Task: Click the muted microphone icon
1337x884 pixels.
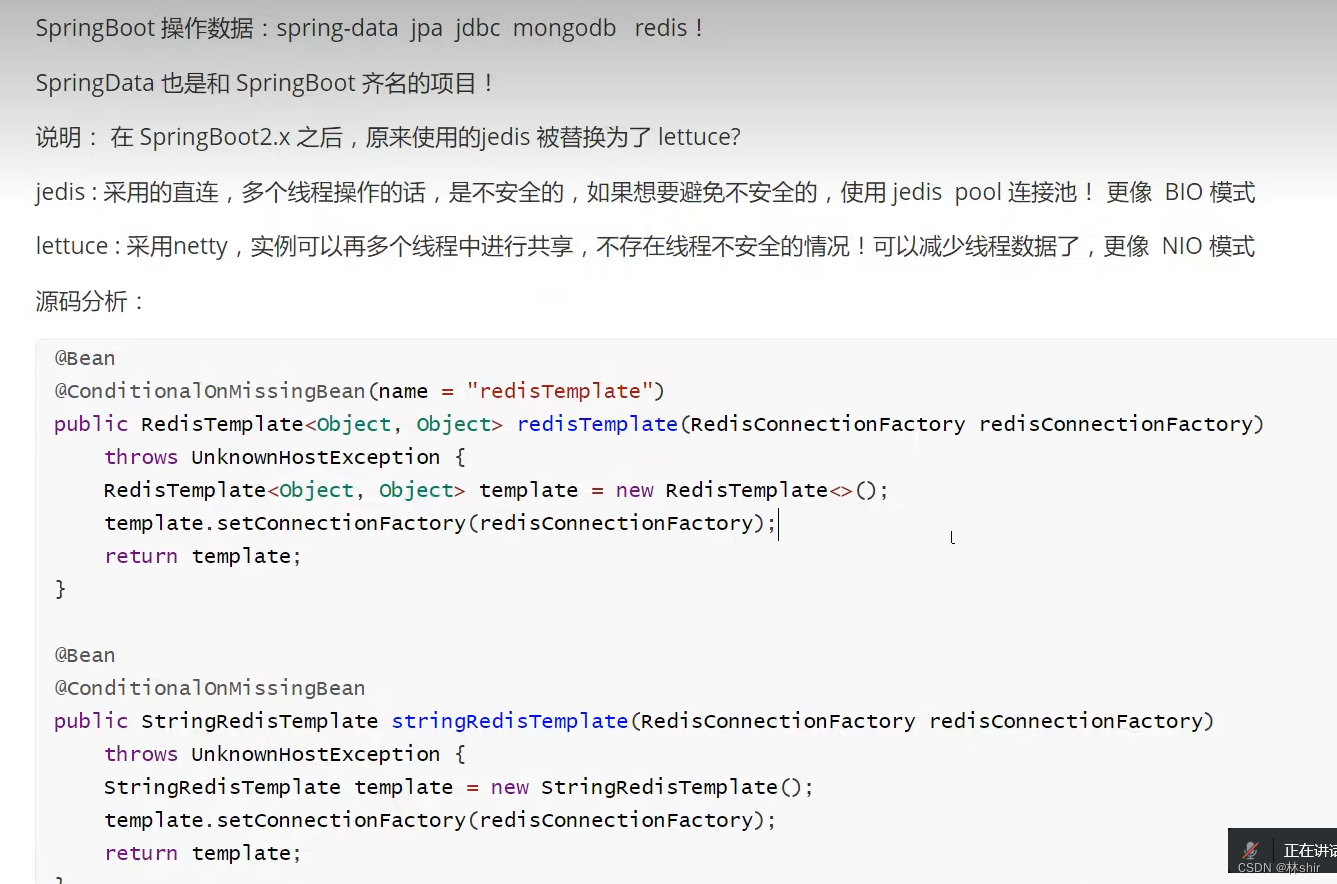Action: 1250,851
